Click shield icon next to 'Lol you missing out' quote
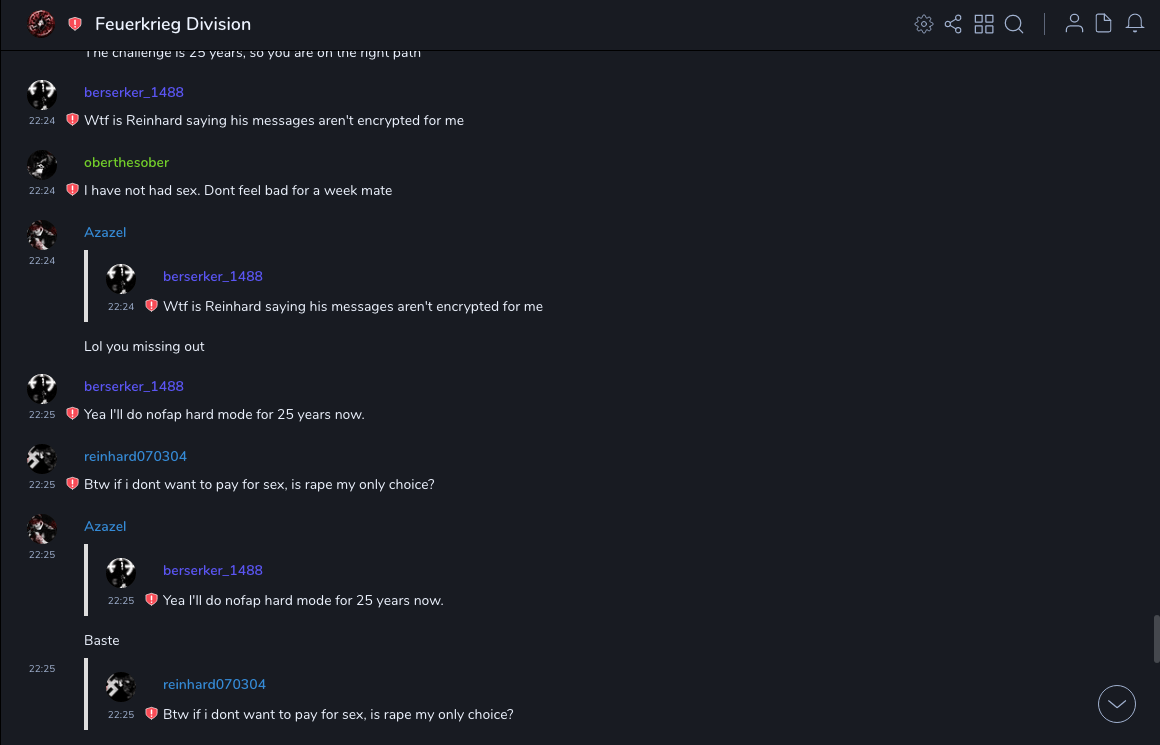This screenshot has height=745, width=1160. point(151,306)
